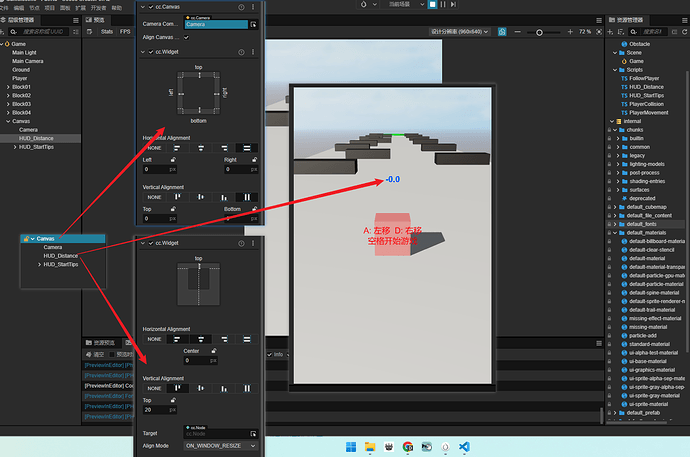Screen dimensions: 690x457
Task: Select vertical stretch alignment in upper Widget
Action: tap(247, 197)
